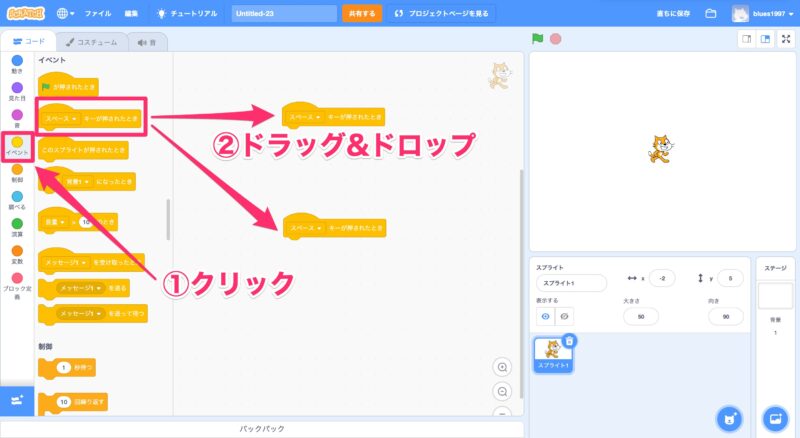Hide the sprite with crossed-eye icon
Screen dimensions: 800x438
[x=565, y=316]
